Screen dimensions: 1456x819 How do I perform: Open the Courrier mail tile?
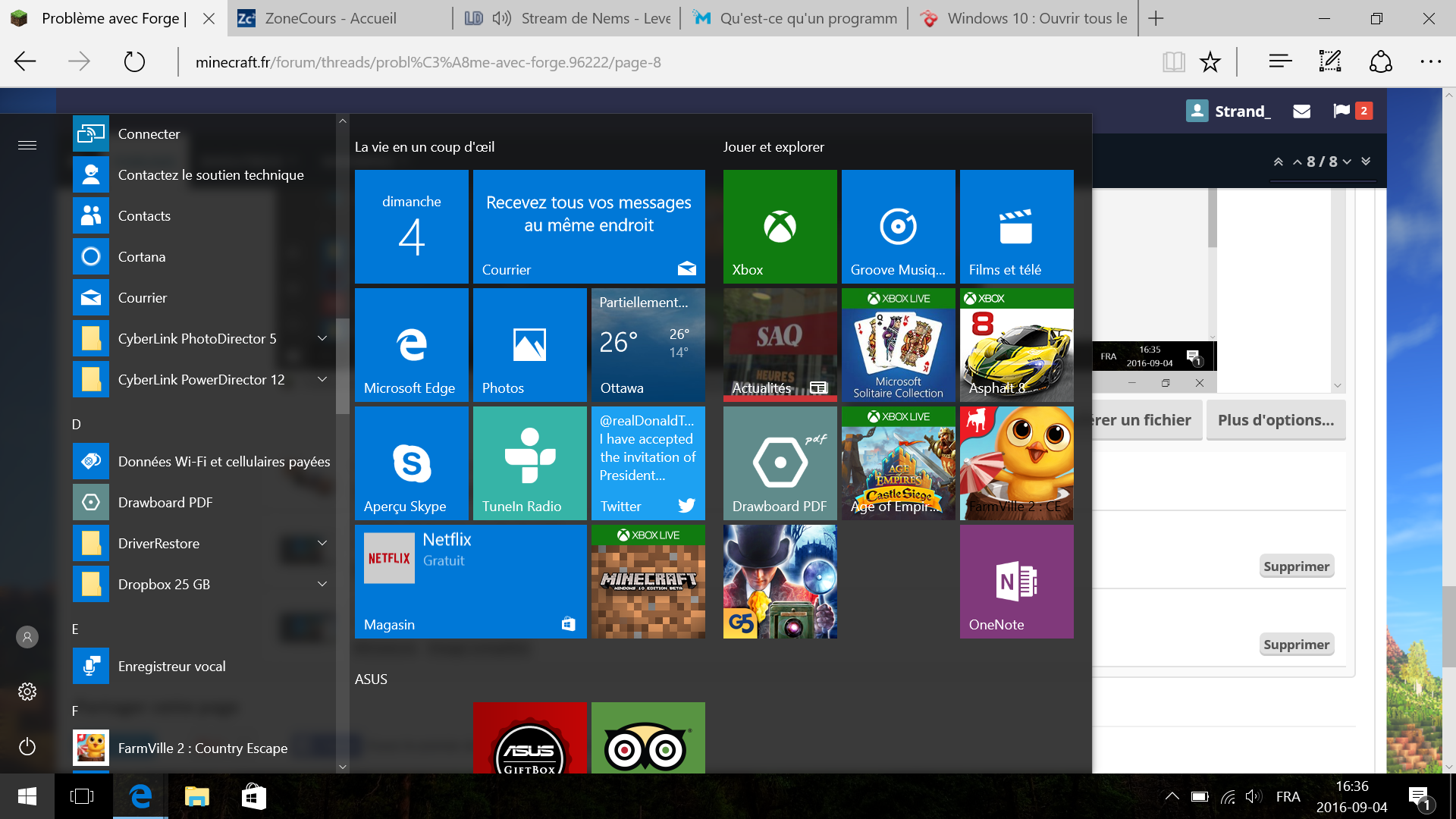[588, 227]
